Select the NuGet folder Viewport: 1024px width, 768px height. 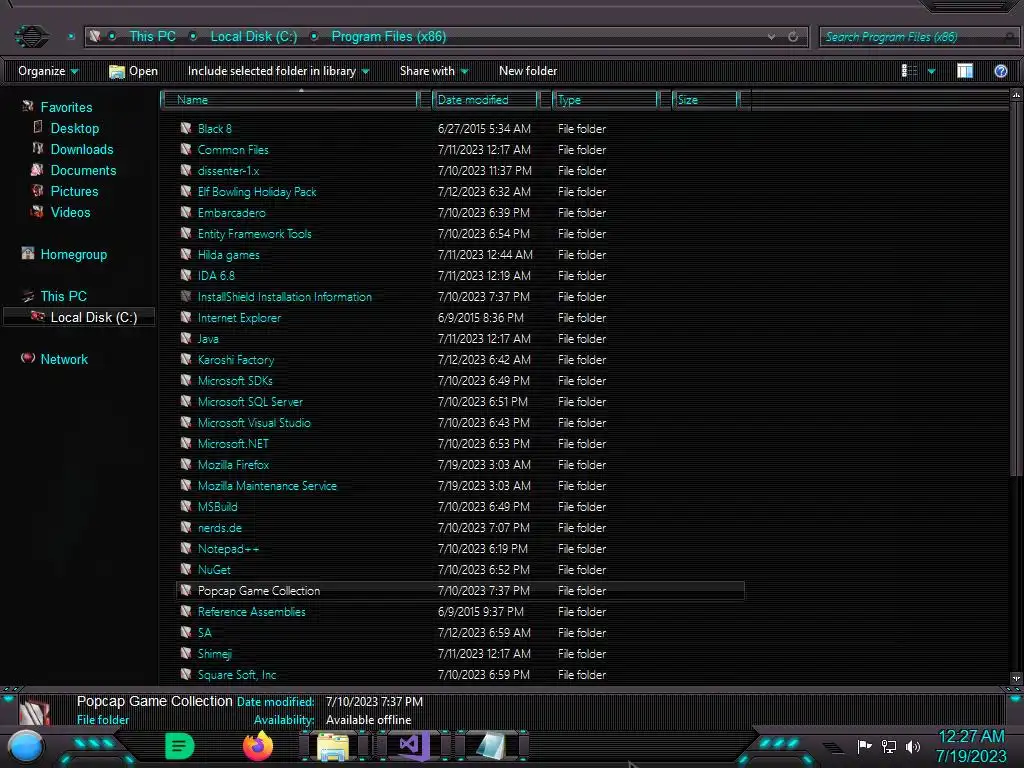pos(214,569)
